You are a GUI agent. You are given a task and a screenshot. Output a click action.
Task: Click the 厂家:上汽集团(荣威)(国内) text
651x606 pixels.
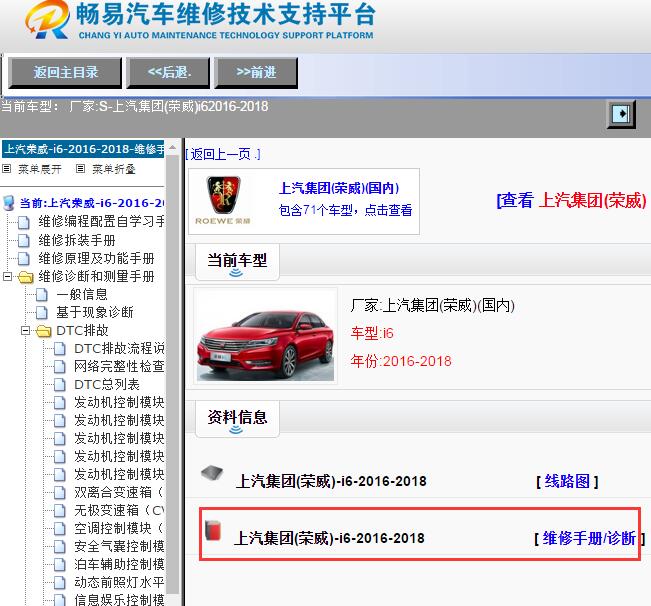coord(433,305)
